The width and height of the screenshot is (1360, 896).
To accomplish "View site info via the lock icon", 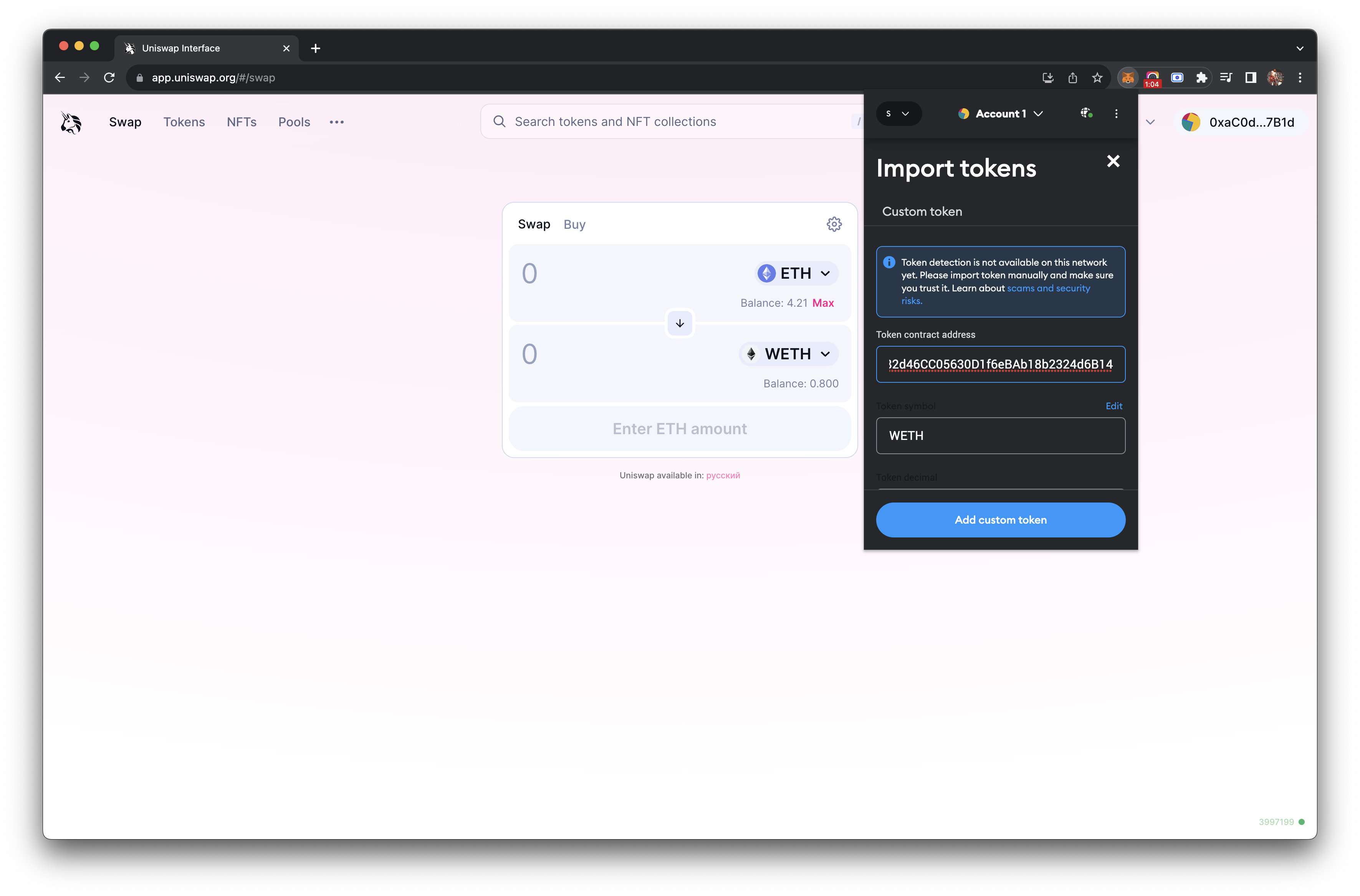I will (139, 78).
